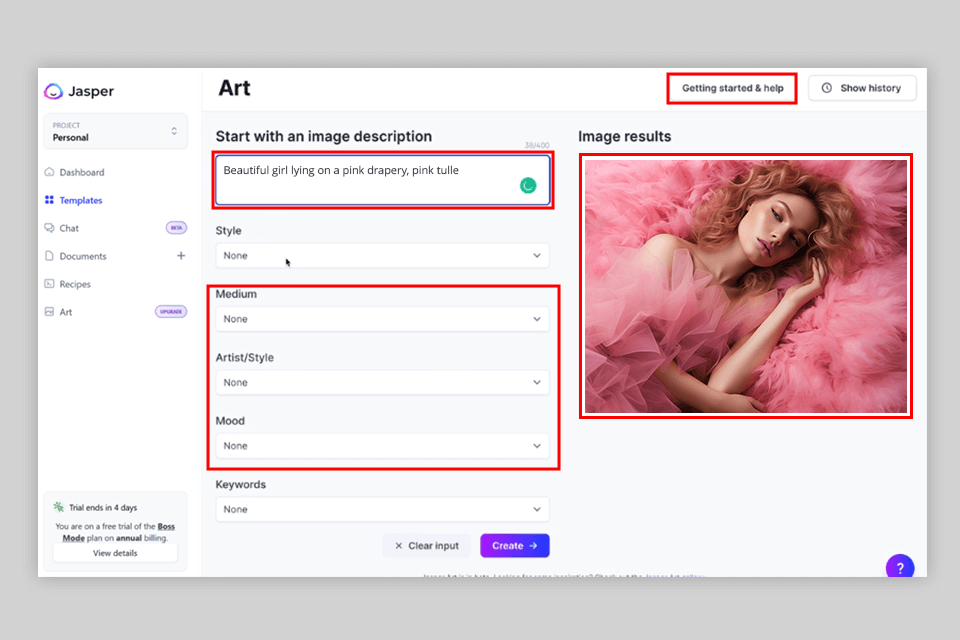Expand the Personal project selector
The width and height of the screenshot is (960, 640).
[x=115, y=131]
